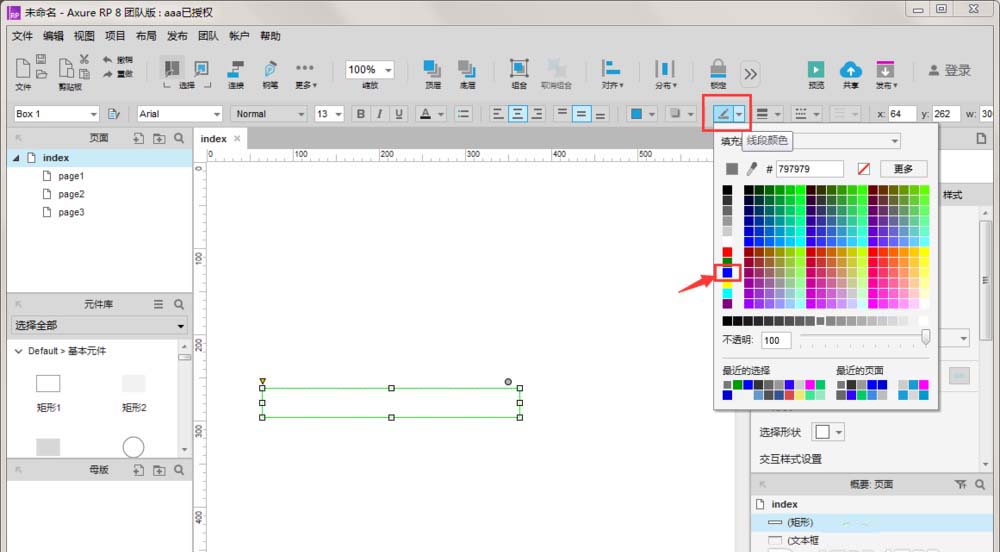Click the preview (预览) play icon

(x=816, y=69)
